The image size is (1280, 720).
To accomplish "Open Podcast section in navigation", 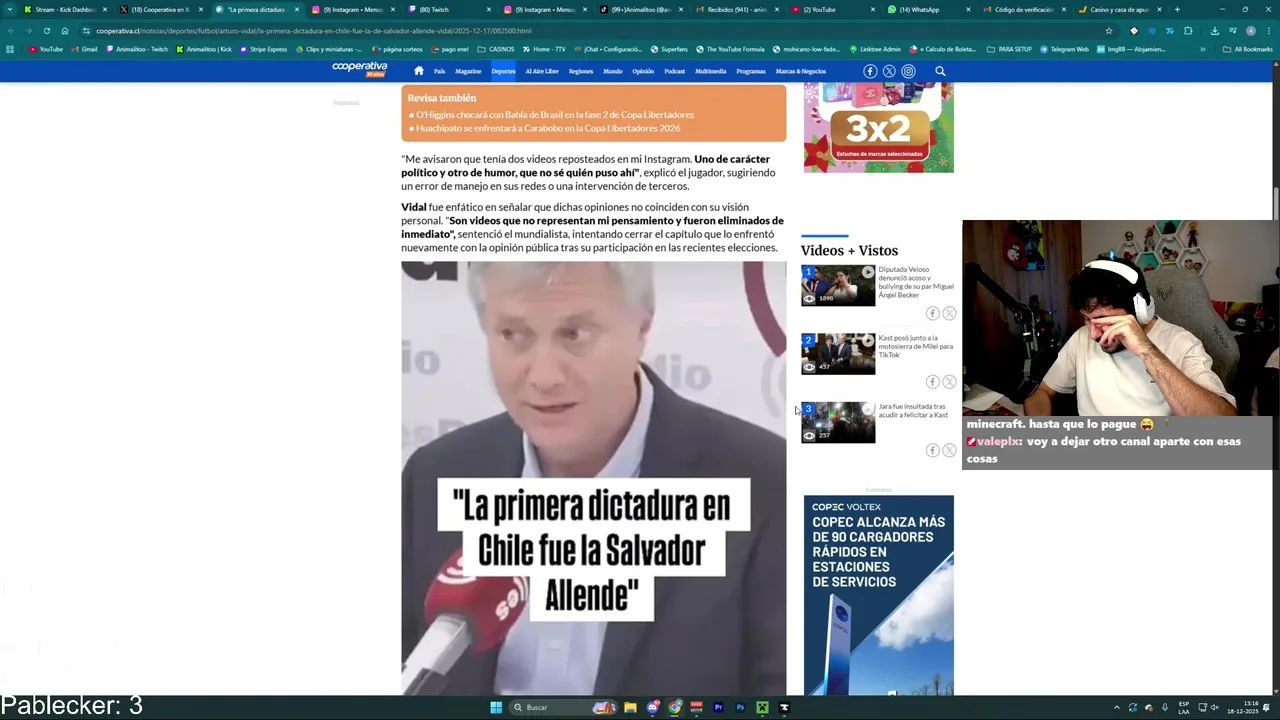I will (x=675, y=71).
